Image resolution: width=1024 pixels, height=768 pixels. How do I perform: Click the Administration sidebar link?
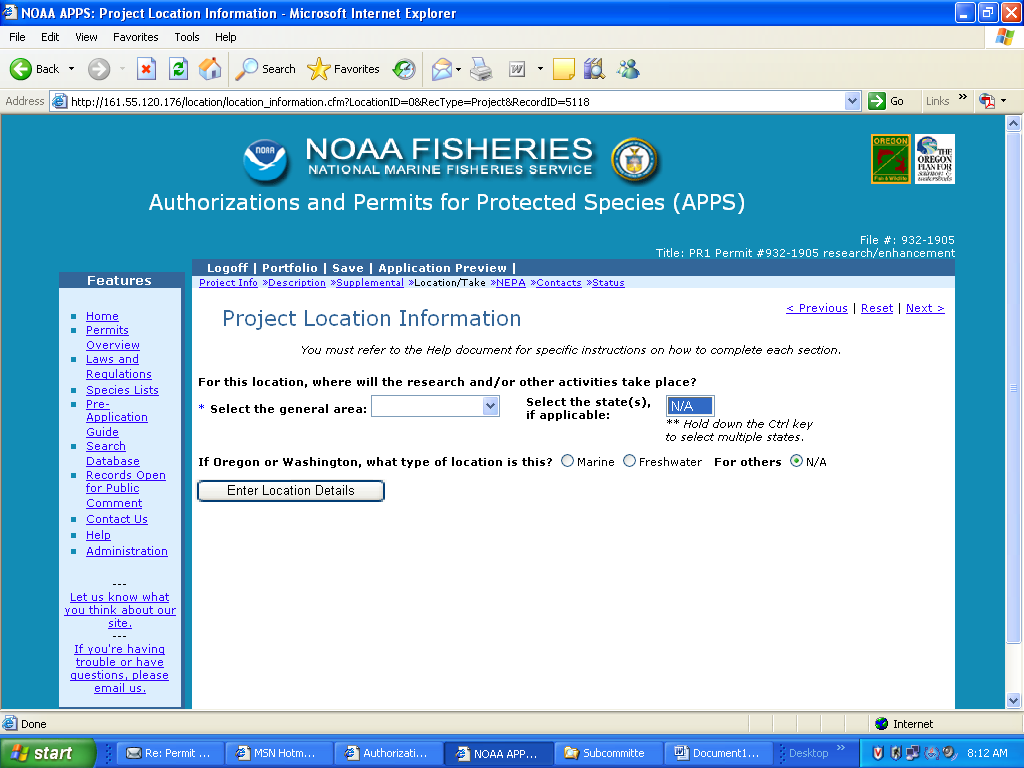point(127,551)
